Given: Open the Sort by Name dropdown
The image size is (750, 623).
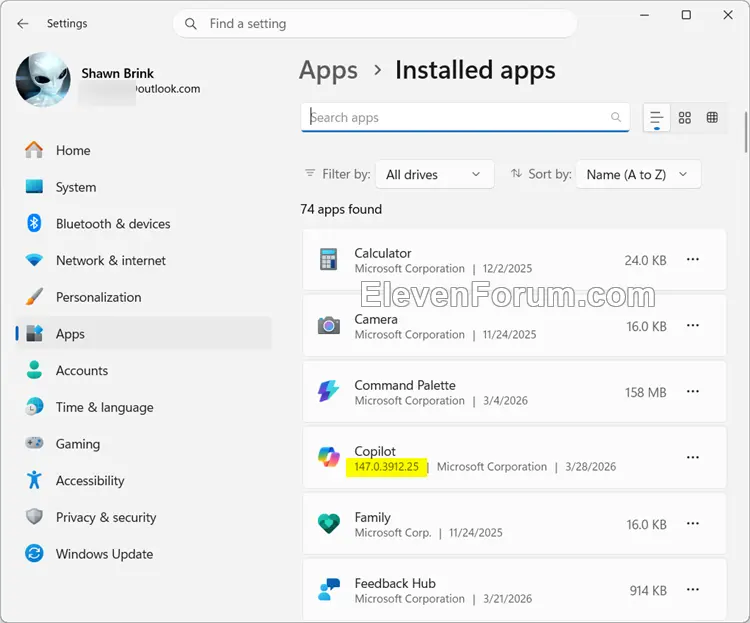Looking at the screenshot, I should (x=639, y=174).
